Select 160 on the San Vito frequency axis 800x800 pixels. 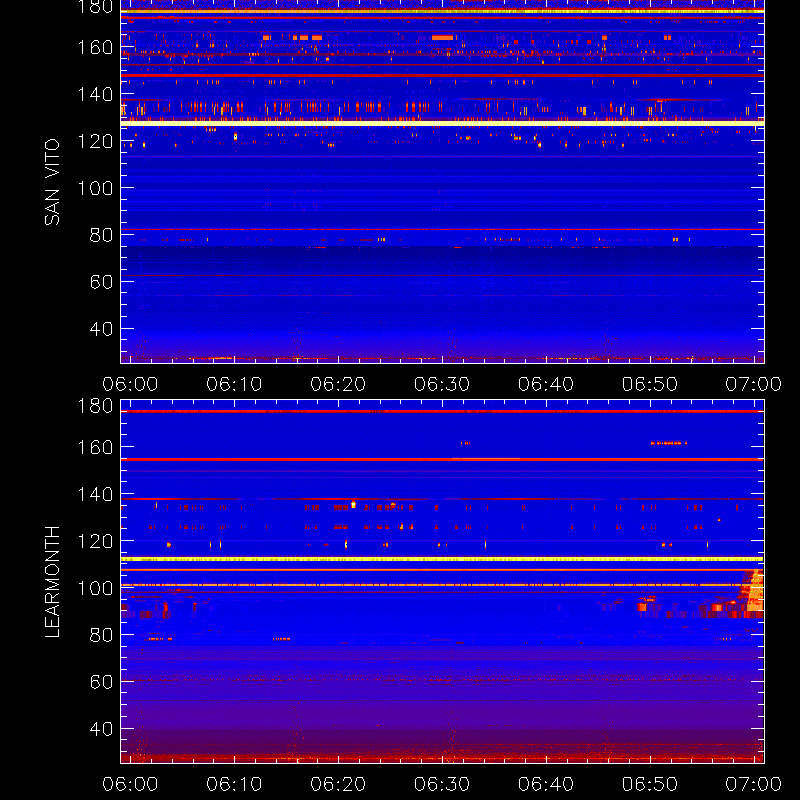coord(95,47)
